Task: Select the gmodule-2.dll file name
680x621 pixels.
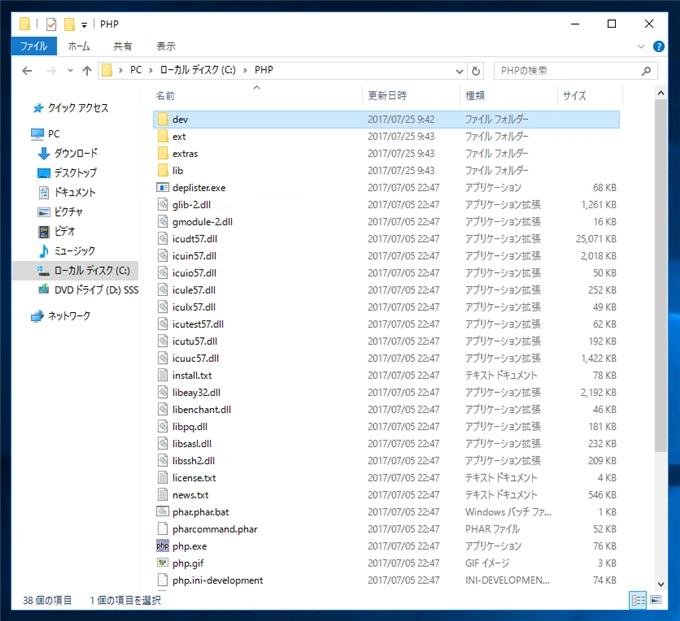Action: 203,222
